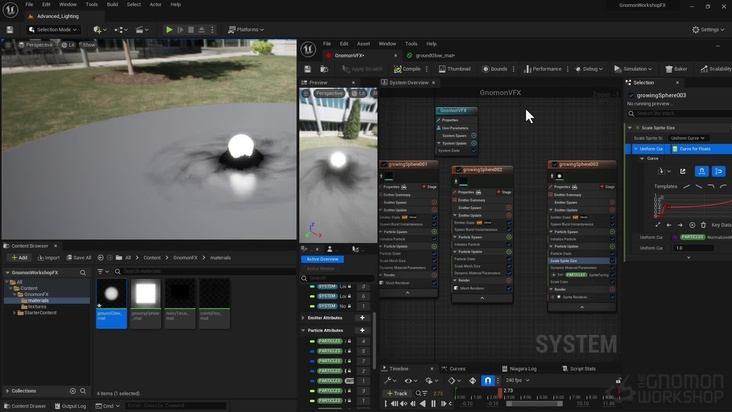
Task: Toggle the growingSphere002 emitter enable checkbox
Action: tap(458, 170)
